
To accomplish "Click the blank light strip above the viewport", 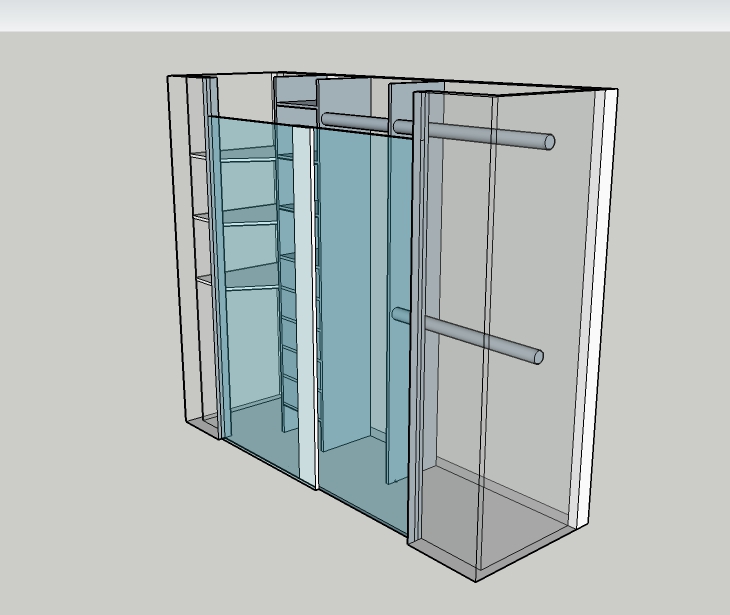I will [365, 14].
